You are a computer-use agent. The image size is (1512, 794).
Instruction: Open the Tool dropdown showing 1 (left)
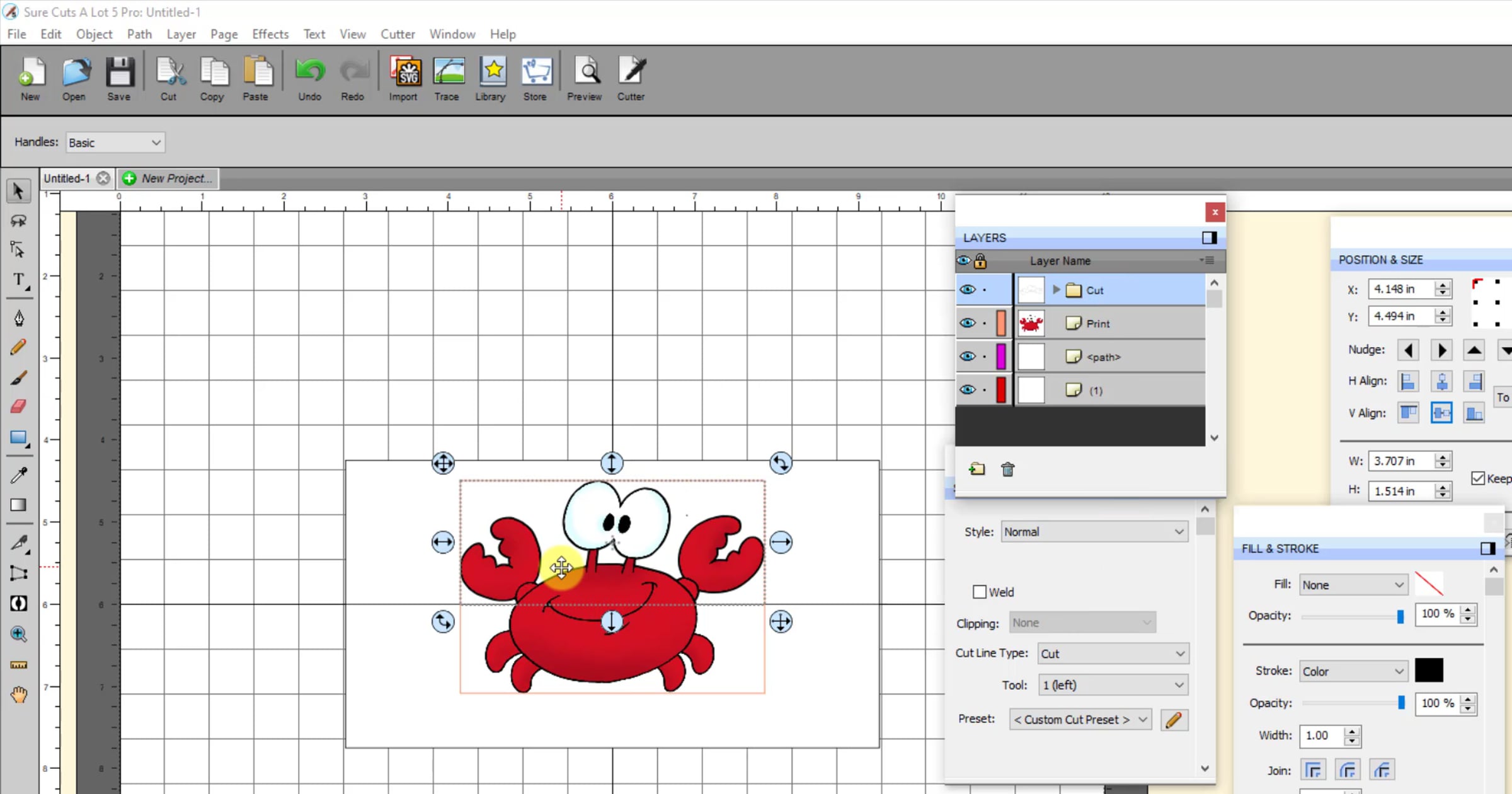pos(1113,685)
